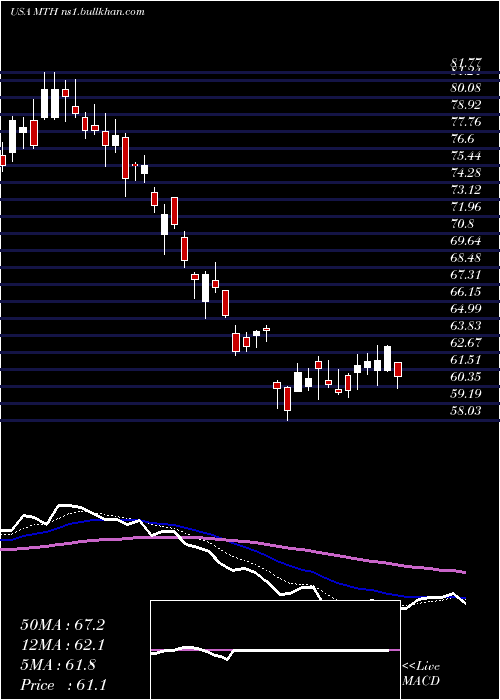Viewport: 500px width, 700px height.
Task: Click the 63.83 price axis label
Action: (466, 326)
